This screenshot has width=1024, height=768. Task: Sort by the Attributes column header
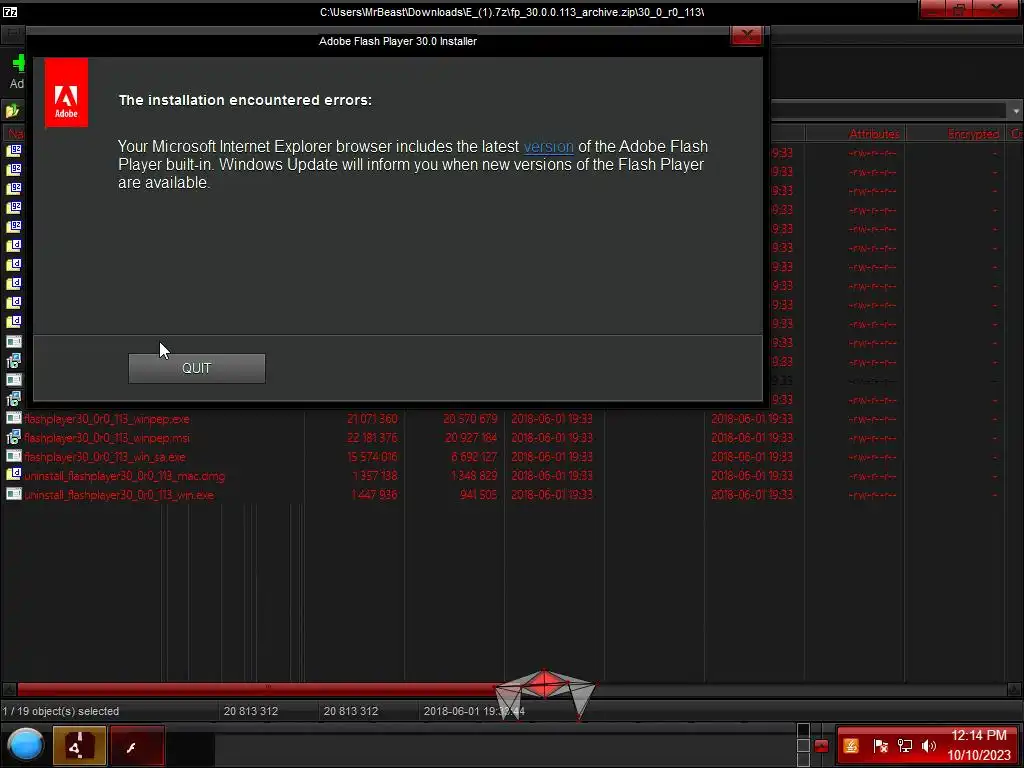(874, 133)
